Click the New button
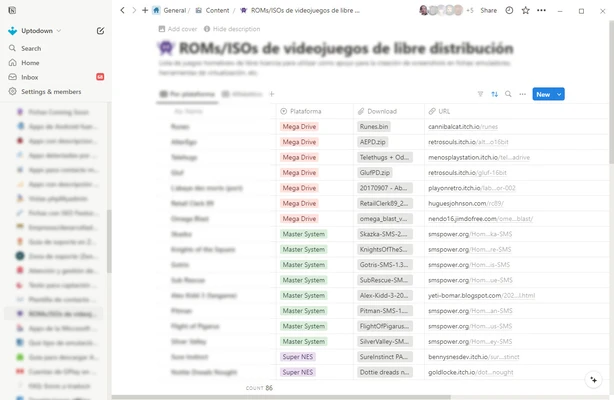Image resolution: width=614 pixels, height=400 pixels. click(543, 94)
